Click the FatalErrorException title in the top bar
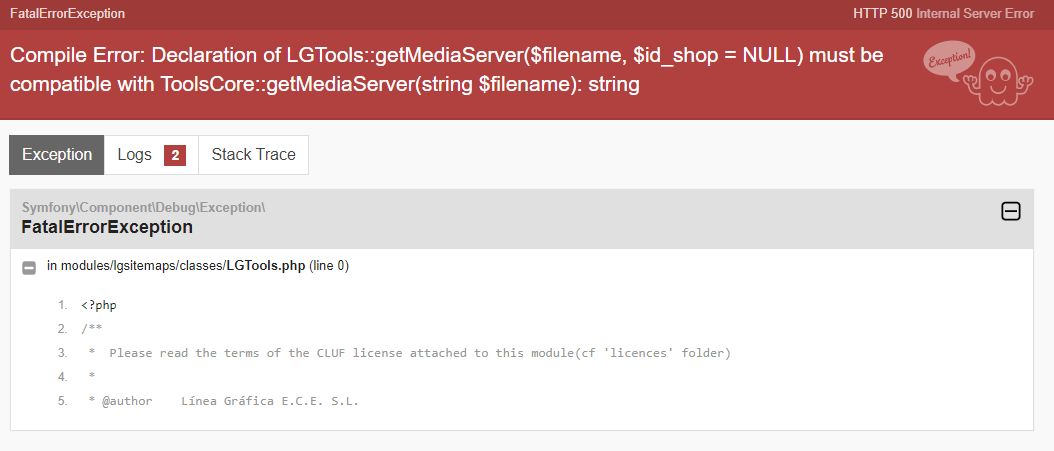The image size is (1054, 451). 67,14
